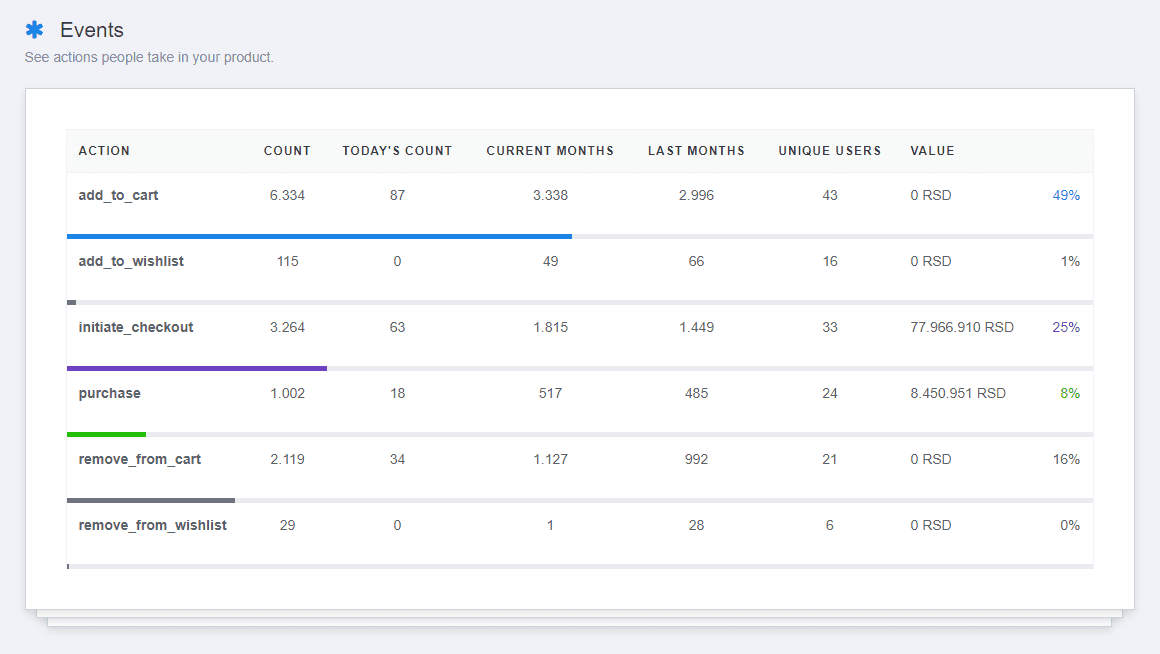Click the gray remove_from_cart progress bar
Screen dimensions: 1160x654
click(x=151, y=501)
